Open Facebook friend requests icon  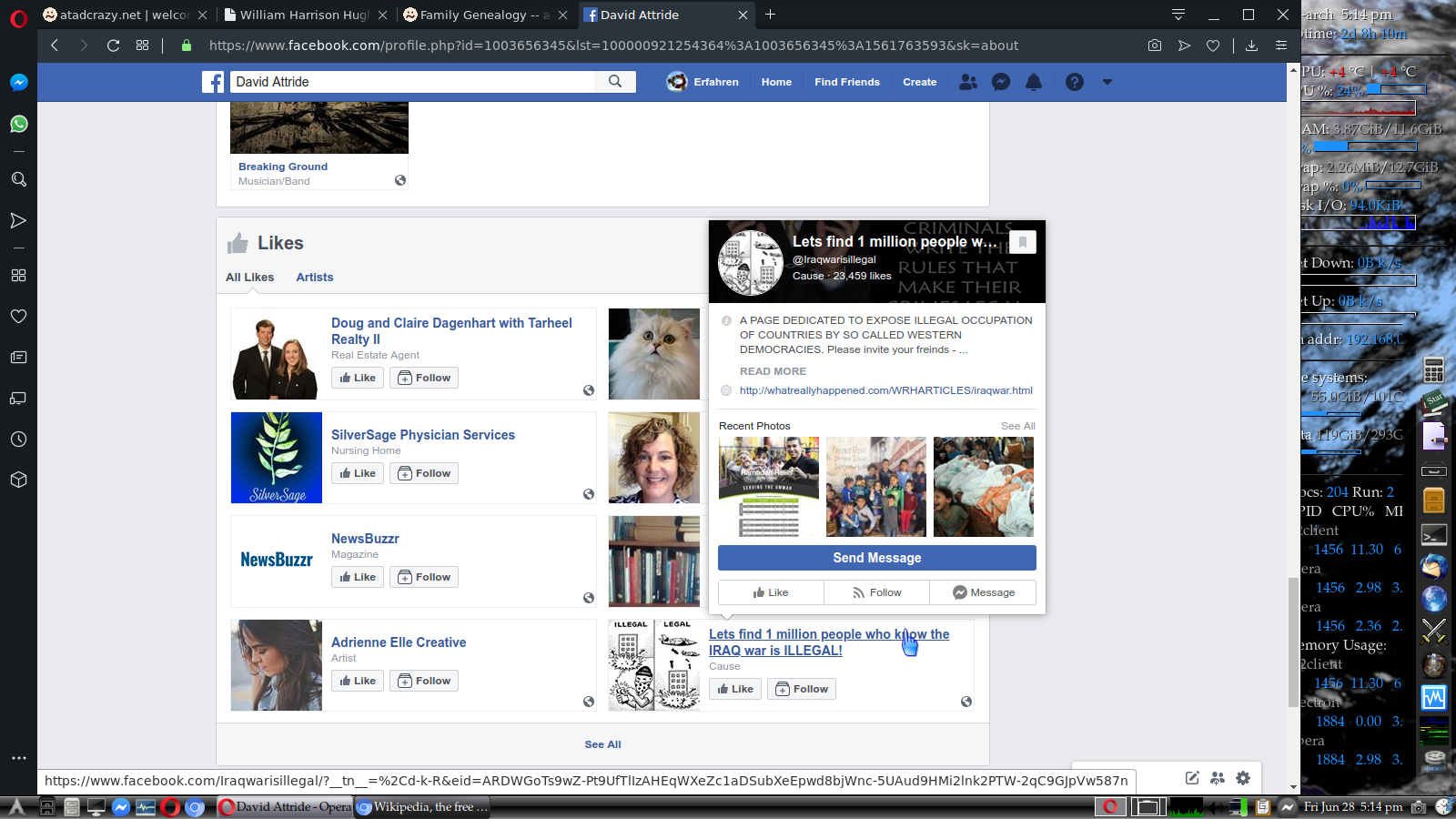click(968, 82)
